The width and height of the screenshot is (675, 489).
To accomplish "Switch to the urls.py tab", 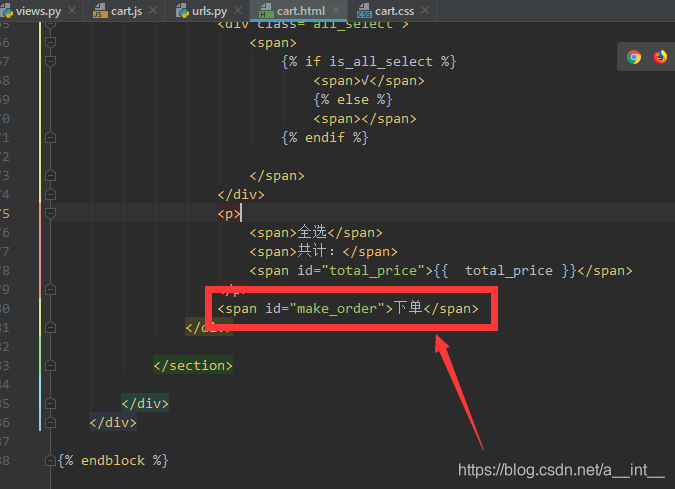I will click(x=209, y=11).
